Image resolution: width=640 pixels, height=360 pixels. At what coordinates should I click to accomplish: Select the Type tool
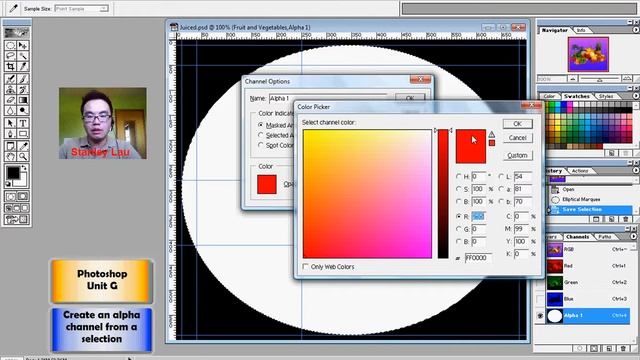click(x=23, y=123)
